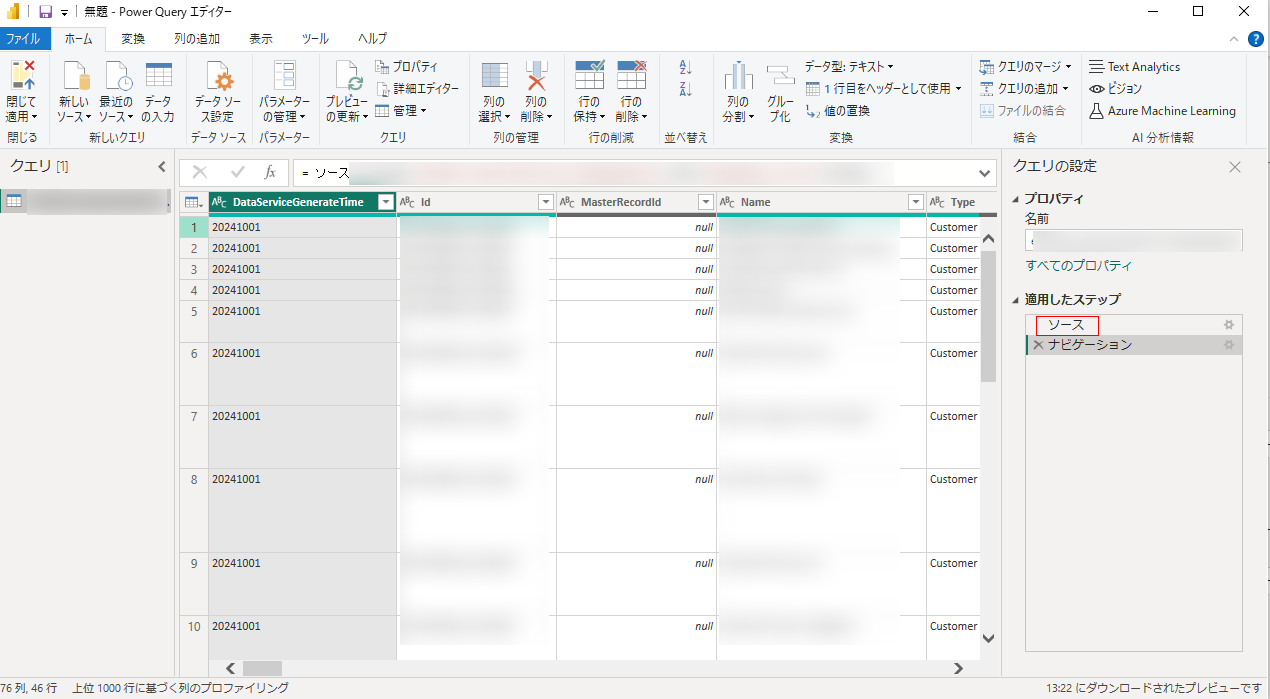
Task: Click the 閉じて適用 (Close & Apply) icon
Action: [x=21, y=78]
